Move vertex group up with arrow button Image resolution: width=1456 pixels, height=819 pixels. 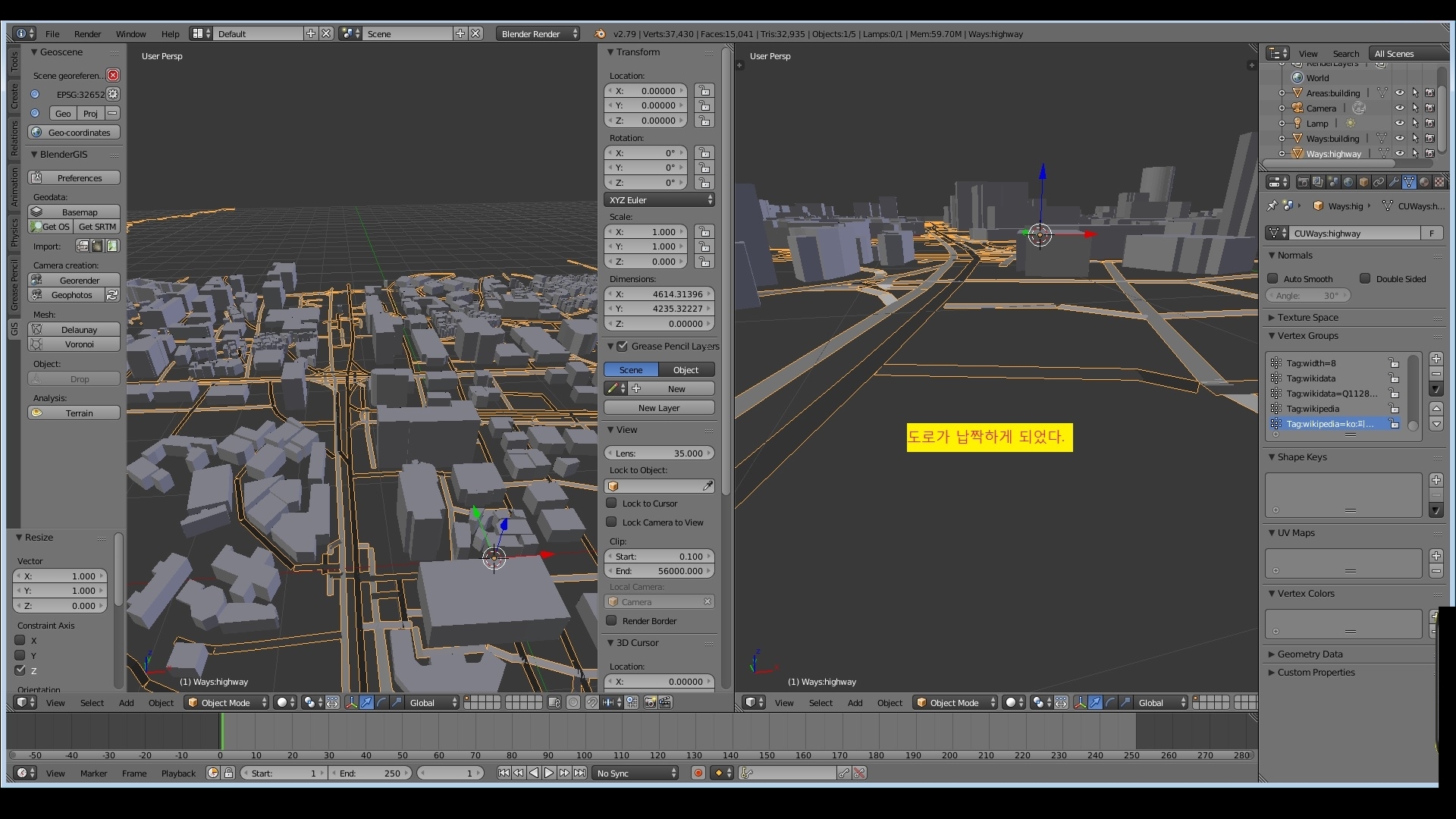tap(1436, 409)
